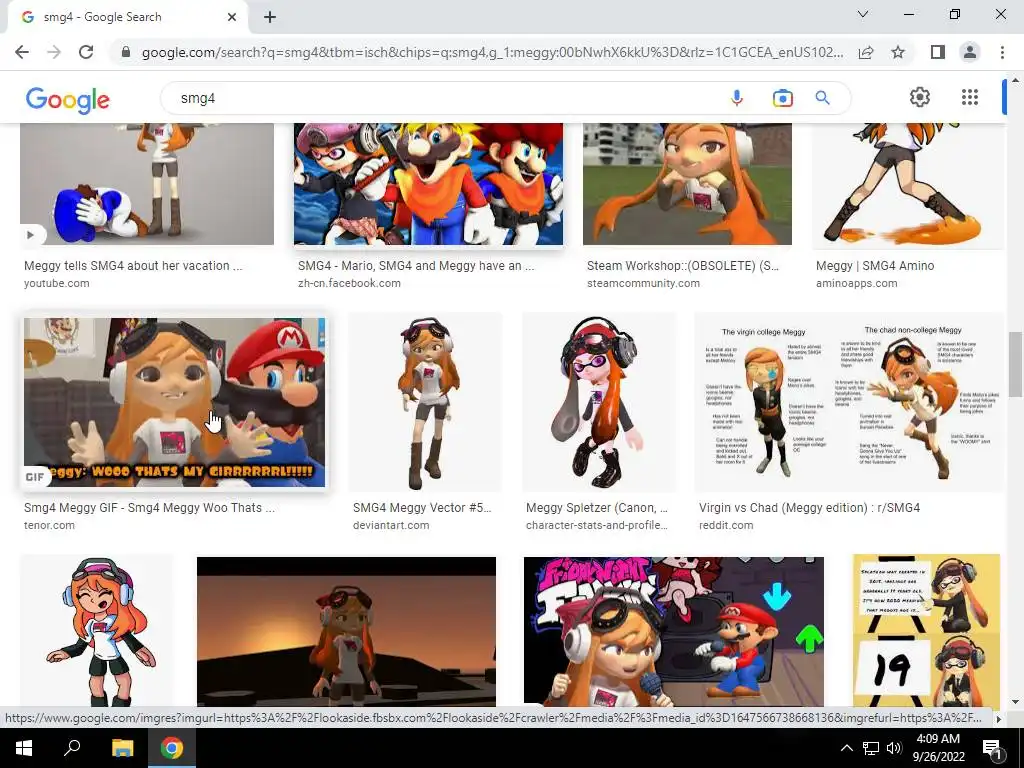Viewport: 1024px width, 768px height.
Task: Click the steamcommunity.com source link
Action: [x=643, y=283]
